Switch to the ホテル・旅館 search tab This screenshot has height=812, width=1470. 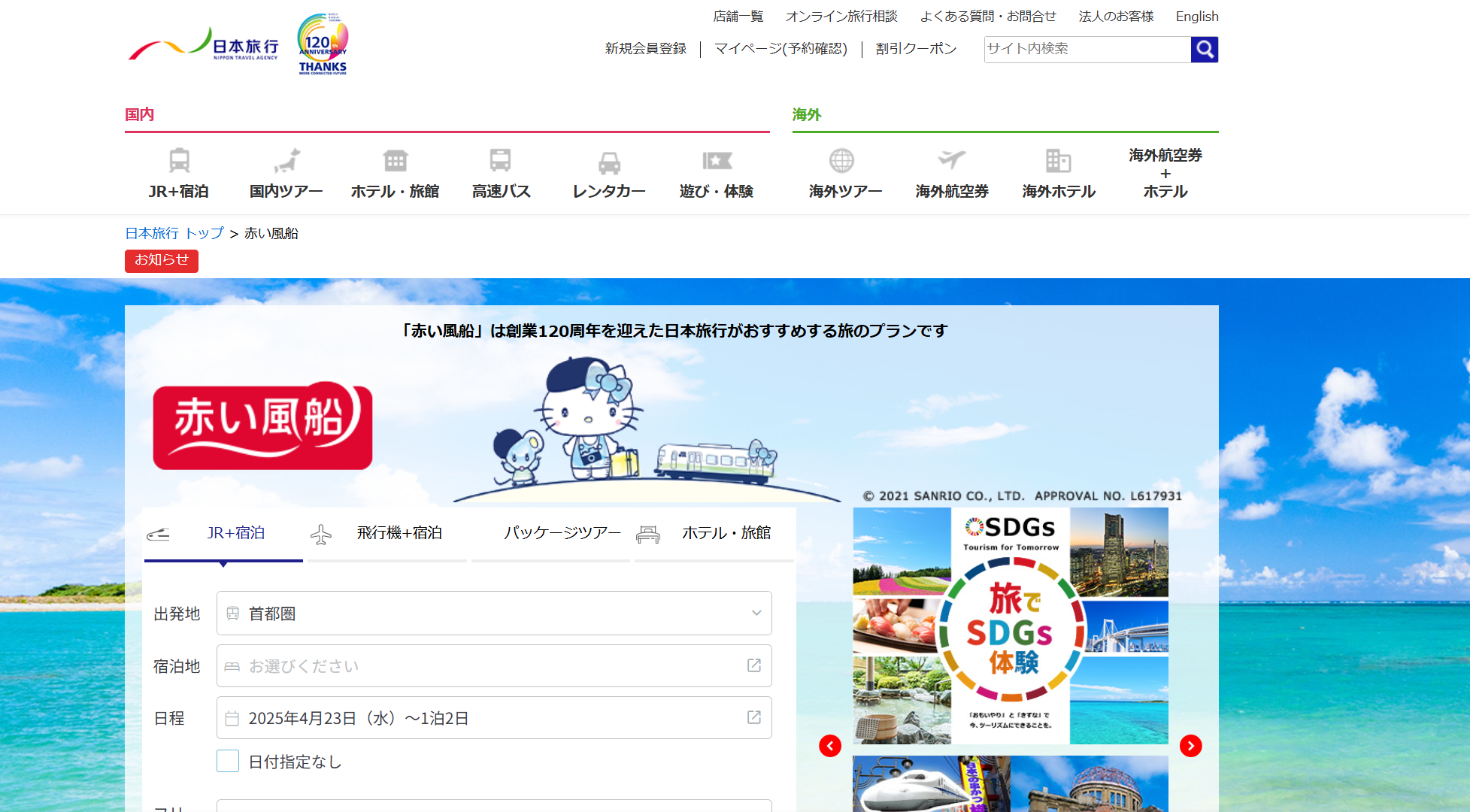click(x=714, y=533)
